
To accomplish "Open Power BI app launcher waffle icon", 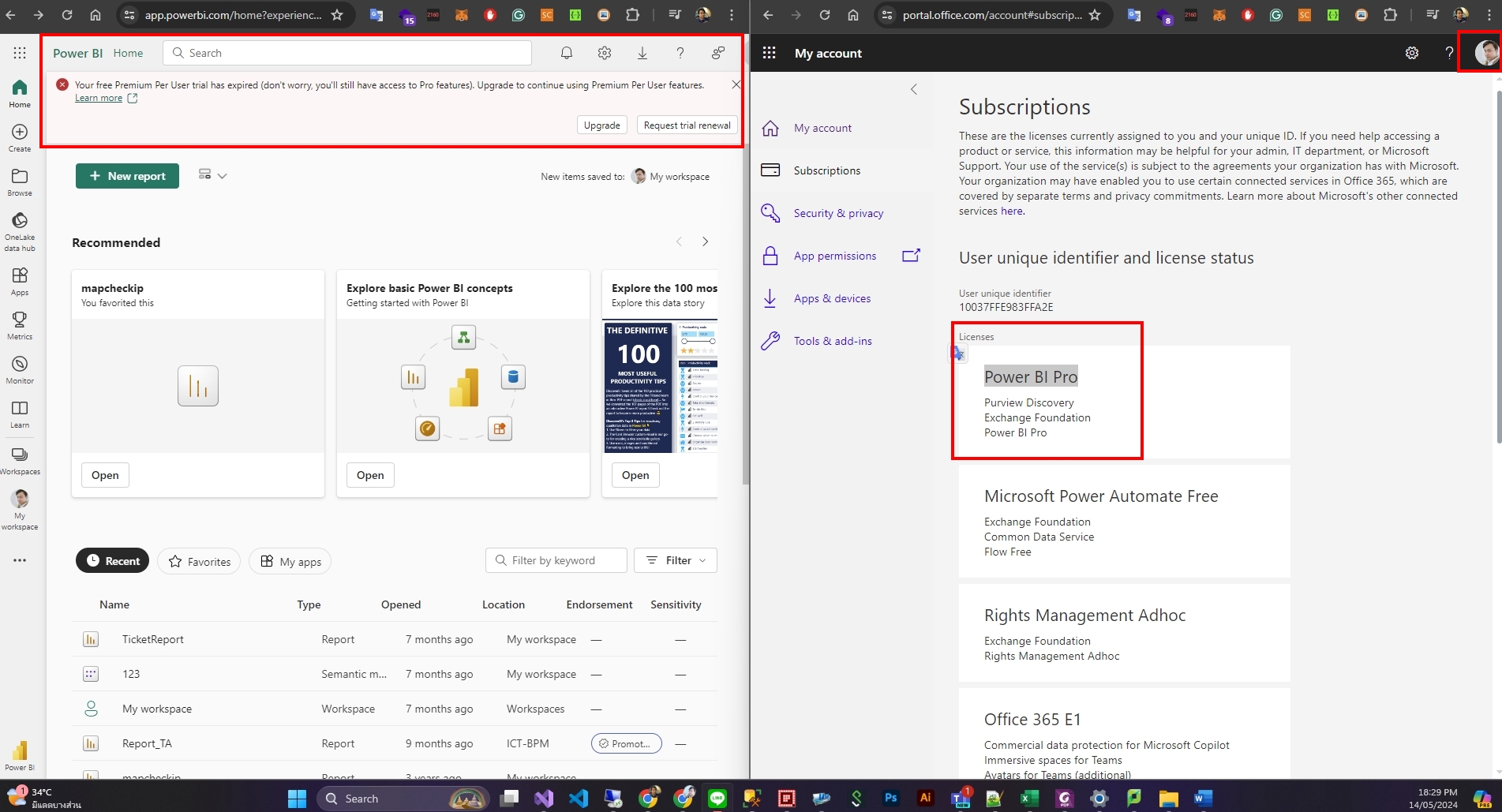I will click(20, 53).
